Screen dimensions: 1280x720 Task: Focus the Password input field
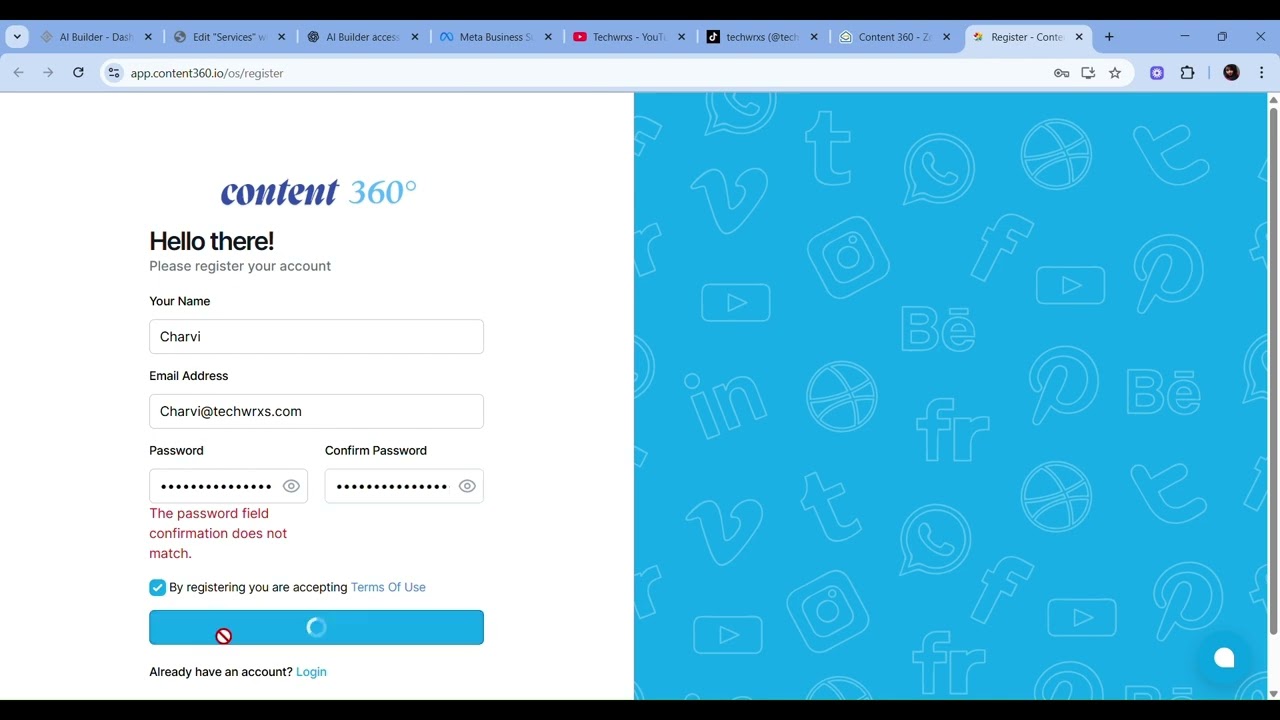[228, 486]
